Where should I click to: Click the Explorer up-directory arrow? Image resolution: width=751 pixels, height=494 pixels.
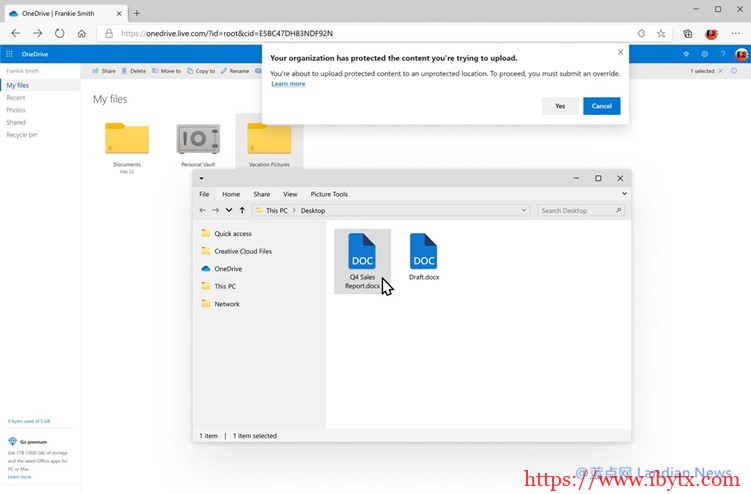tap(242, 211)
